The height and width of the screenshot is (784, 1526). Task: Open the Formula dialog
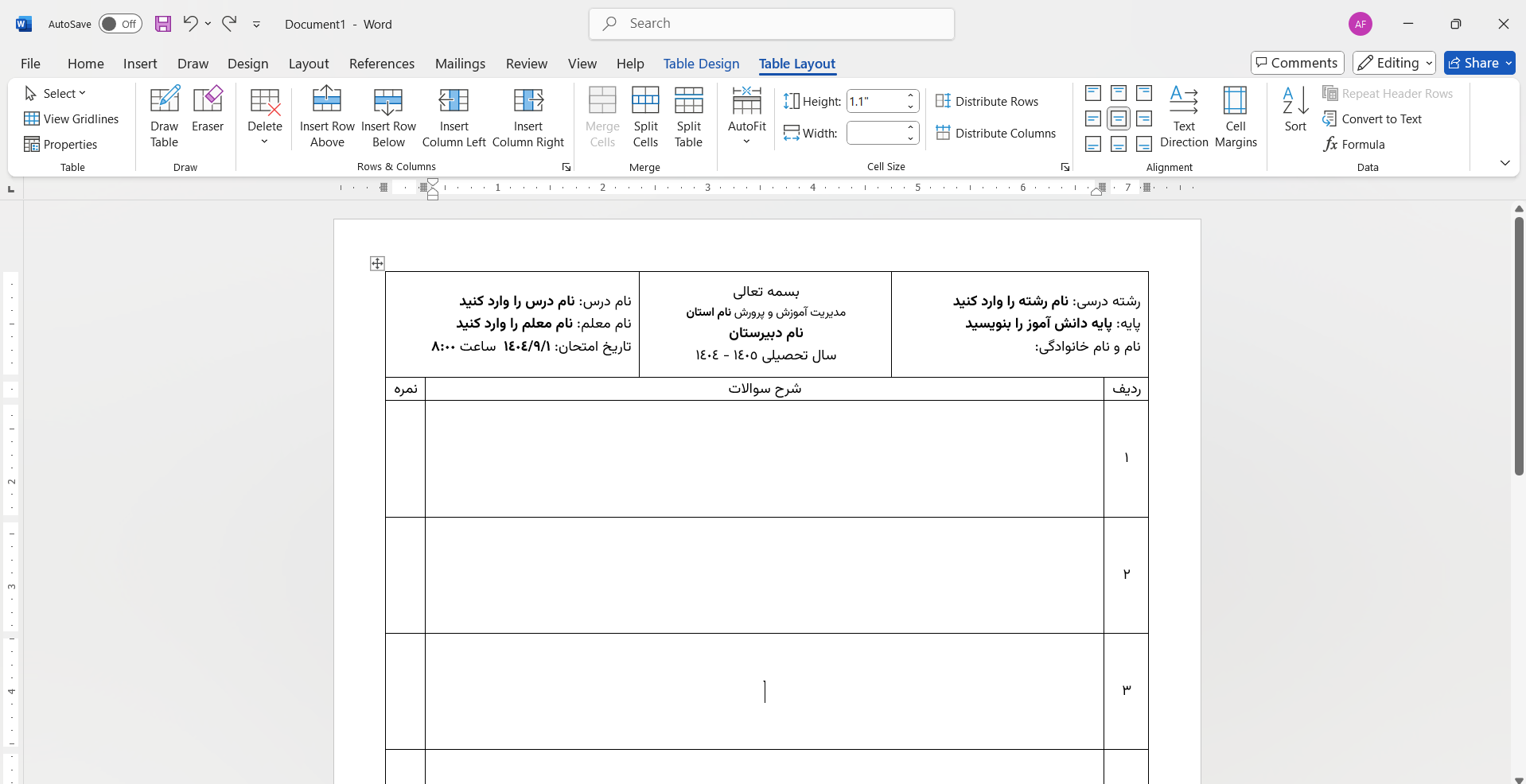(x=1354, y=144)
